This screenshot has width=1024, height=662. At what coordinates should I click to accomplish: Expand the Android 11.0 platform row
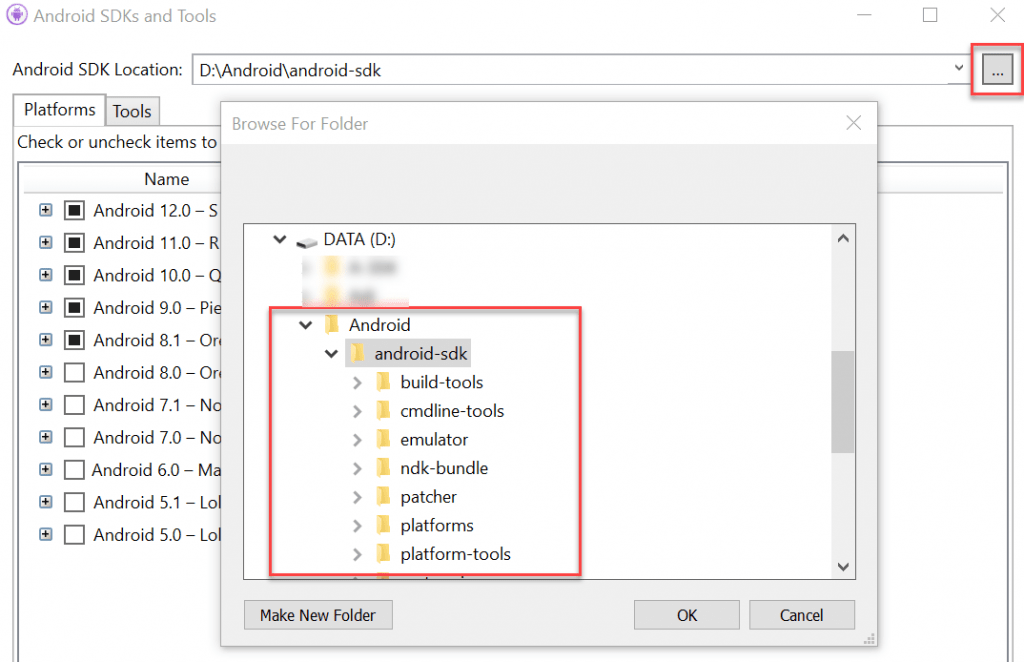pyautogui.click(x=45, y=243)
